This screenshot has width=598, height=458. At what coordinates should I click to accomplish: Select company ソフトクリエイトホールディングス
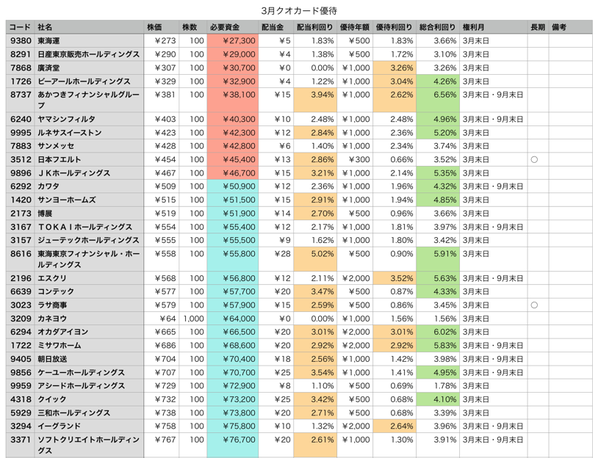pos(88,445)
